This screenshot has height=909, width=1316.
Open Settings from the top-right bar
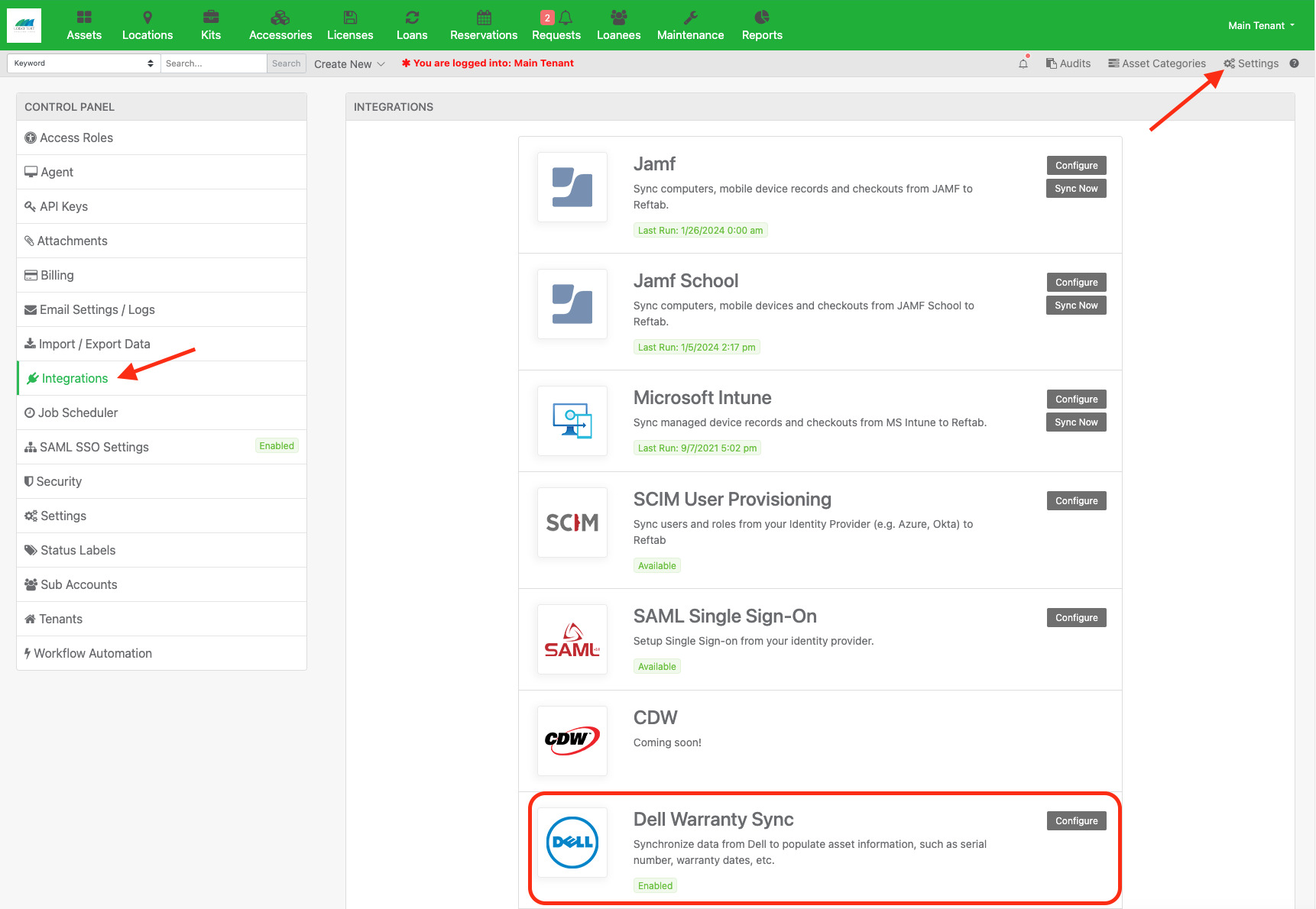(x=1251, y=63)
